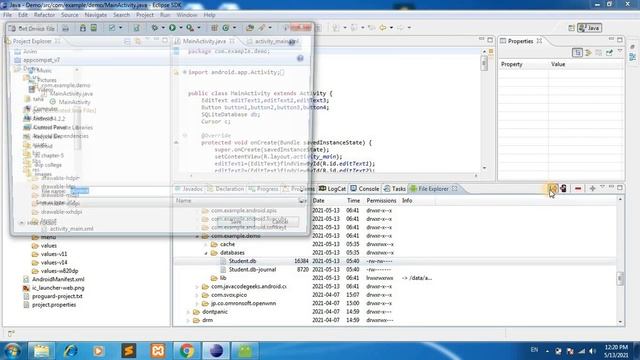640x360 pixels.
Task: Click the Value column header
Action: [558, 64]
